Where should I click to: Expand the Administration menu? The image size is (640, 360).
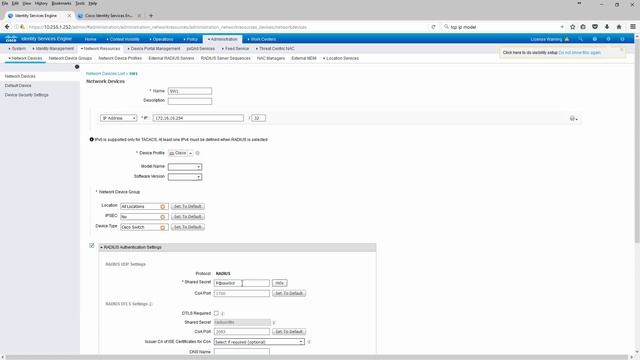(x=222, y=39)
